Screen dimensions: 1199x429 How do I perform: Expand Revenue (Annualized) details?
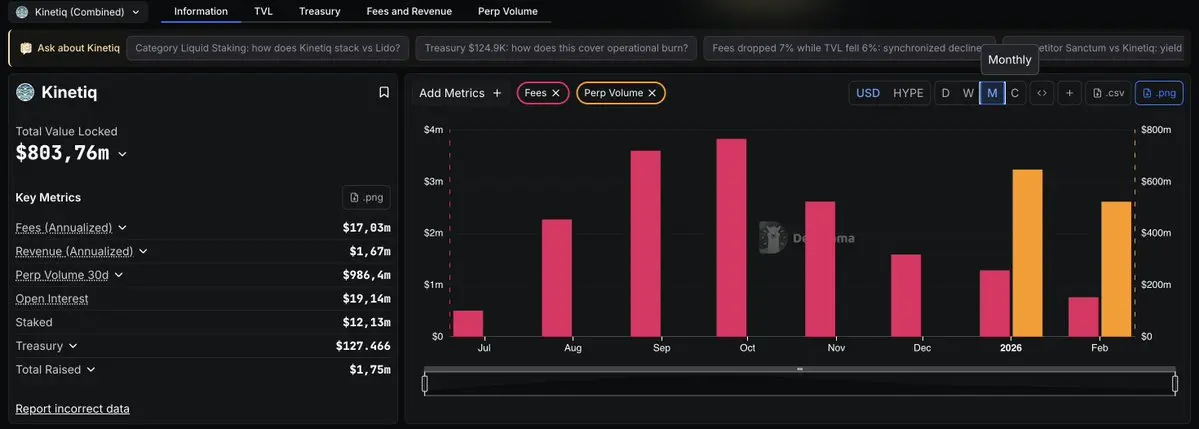143,252
